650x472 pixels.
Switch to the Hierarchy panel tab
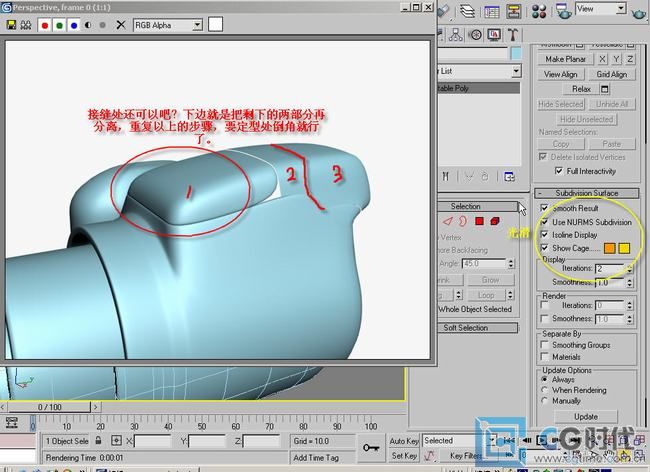[456, 35]
